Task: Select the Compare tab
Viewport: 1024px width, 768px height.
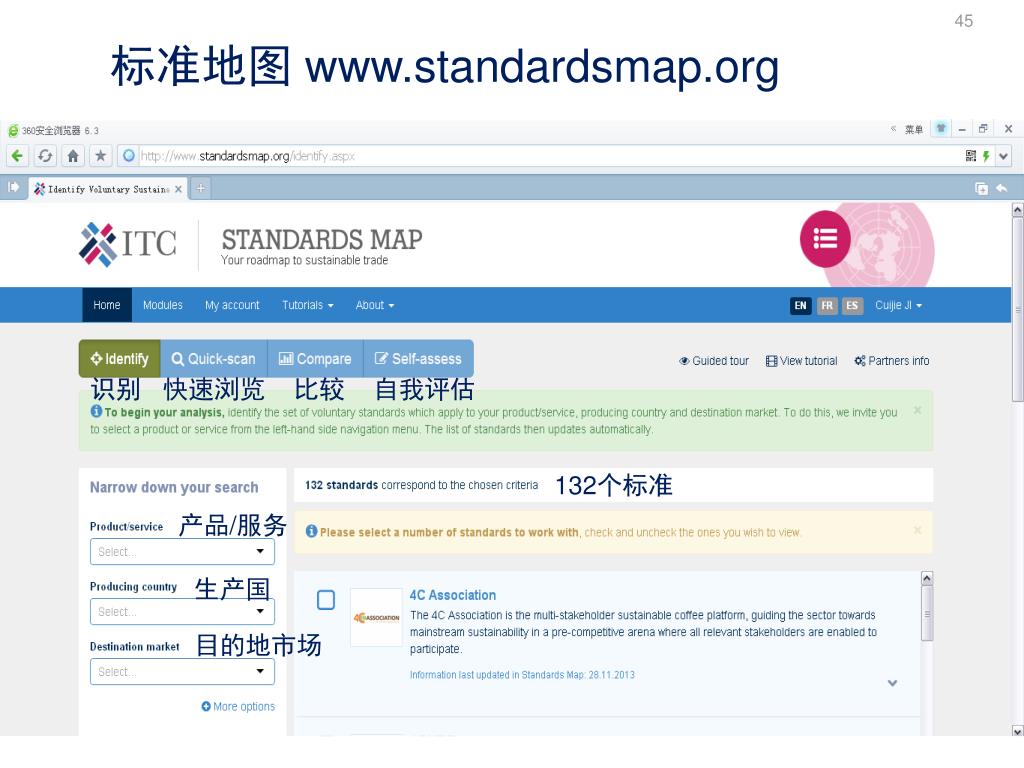Action: click(x=315, y=359)
